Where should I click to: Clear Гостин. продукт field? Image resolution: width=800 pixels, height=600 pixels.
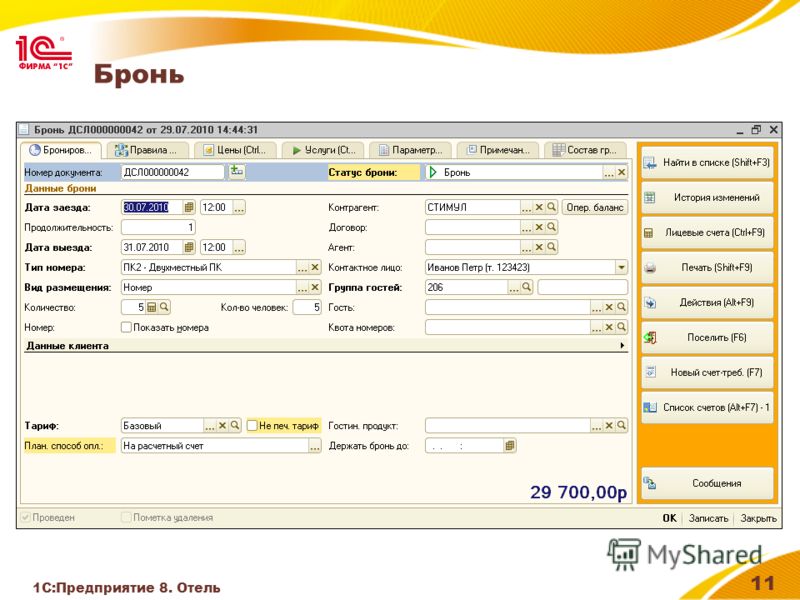609,425
